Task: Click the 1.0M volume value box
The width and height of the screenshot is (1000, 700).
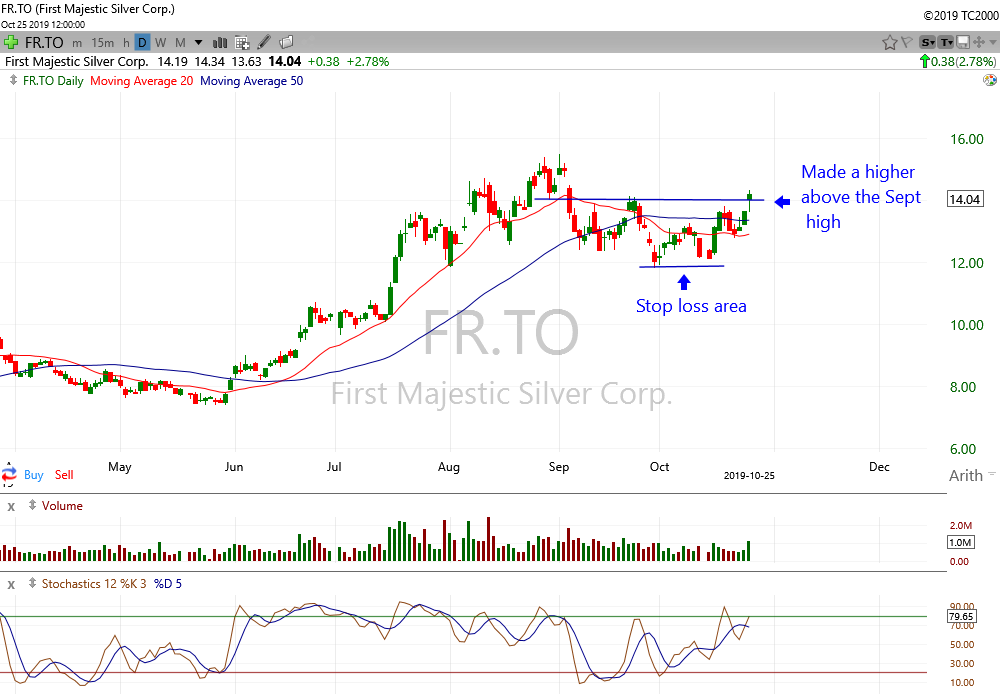Action: pos(960,543)
